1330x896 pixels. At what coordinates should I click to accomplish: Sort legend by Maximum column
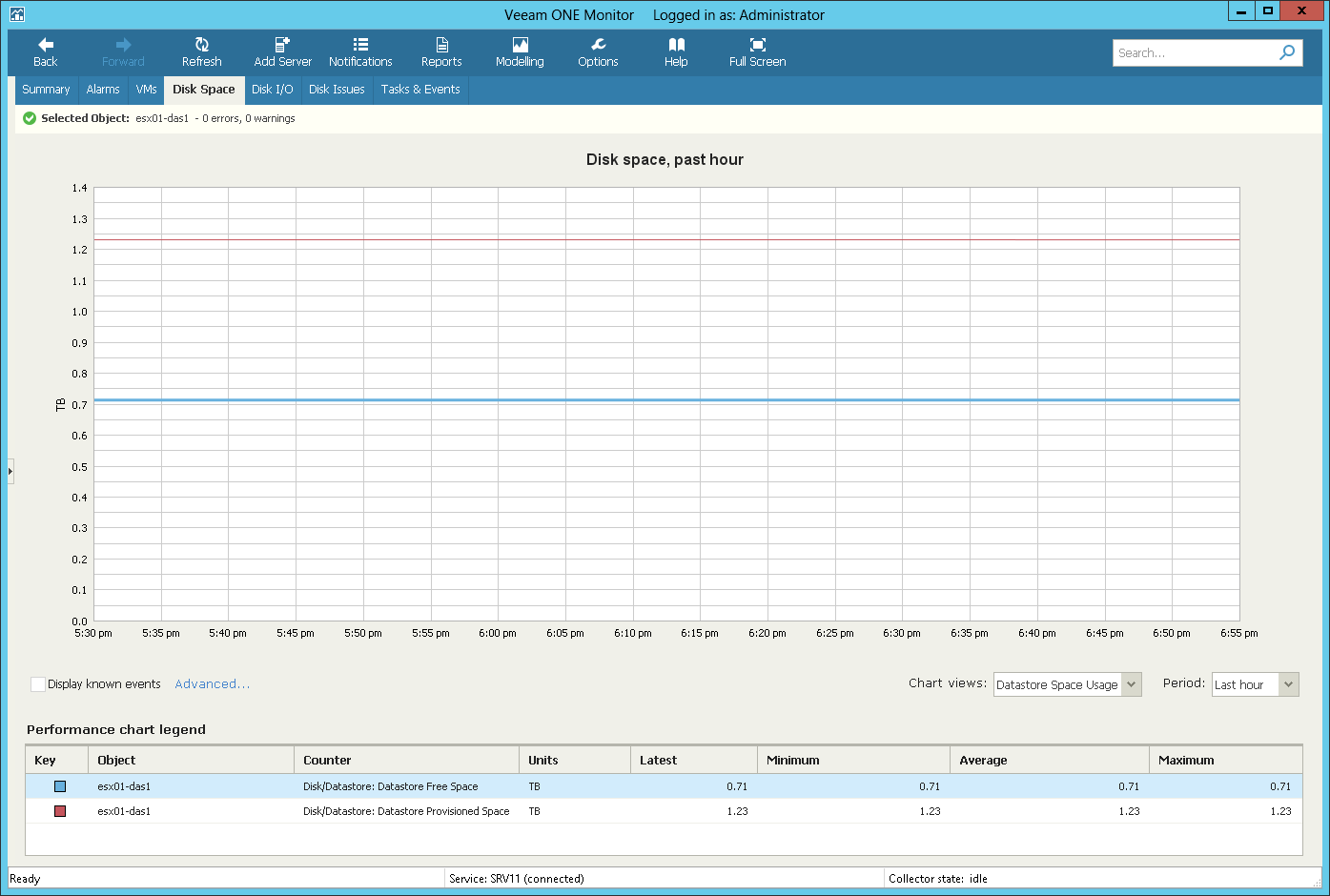pyautogui.click(x=1225, y=760)
